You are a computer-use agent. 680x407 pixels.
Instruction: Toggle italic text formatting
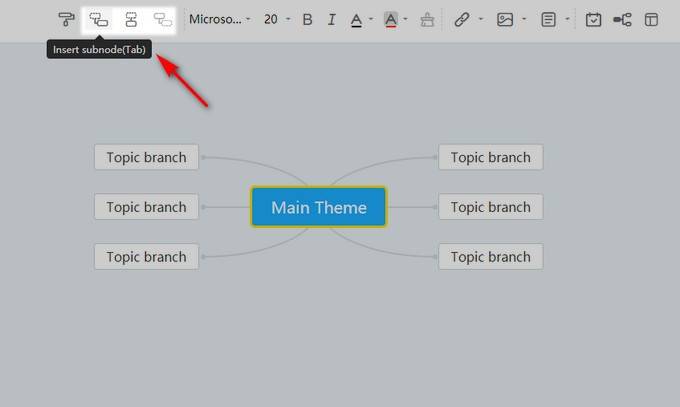tap(332, 19)
